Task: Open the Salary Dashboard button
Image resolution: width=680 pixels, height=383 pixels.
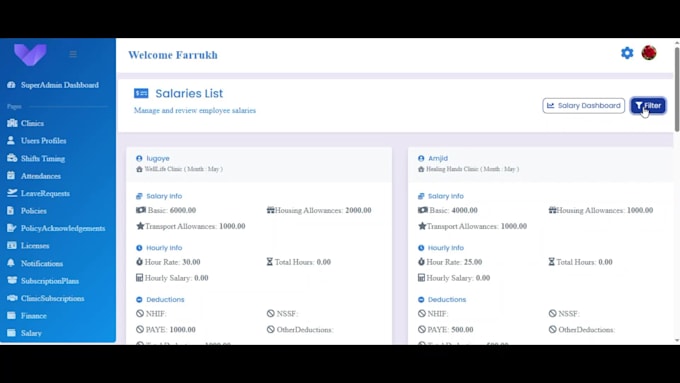Action: [583, 105]
